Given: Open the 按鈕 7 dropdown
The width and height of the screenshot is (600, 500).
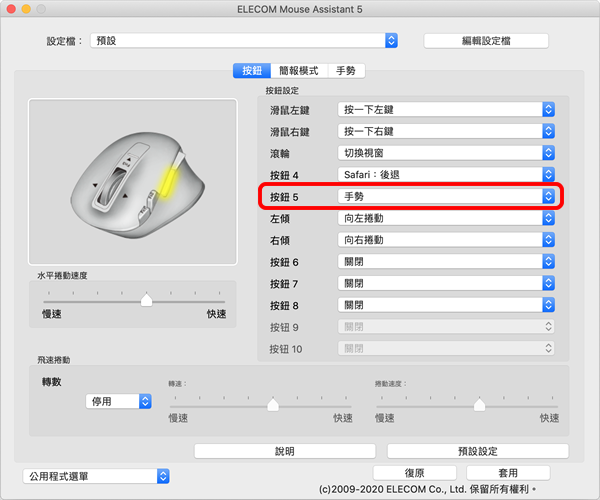Looking at the screenshot, I should pos(446,283).
